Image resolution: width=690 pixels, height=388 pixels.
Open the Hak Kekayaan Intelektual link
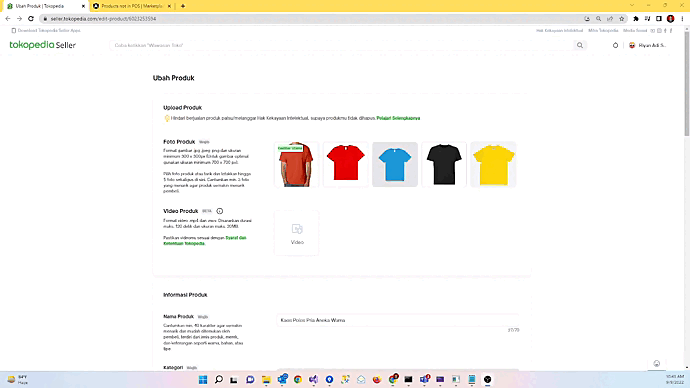pyautogui.click(x=559, y=30)
